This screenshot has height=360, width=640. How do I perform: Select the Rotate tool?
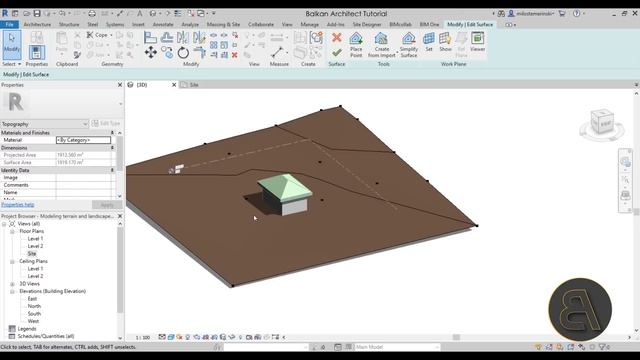(x=183, y=52)
